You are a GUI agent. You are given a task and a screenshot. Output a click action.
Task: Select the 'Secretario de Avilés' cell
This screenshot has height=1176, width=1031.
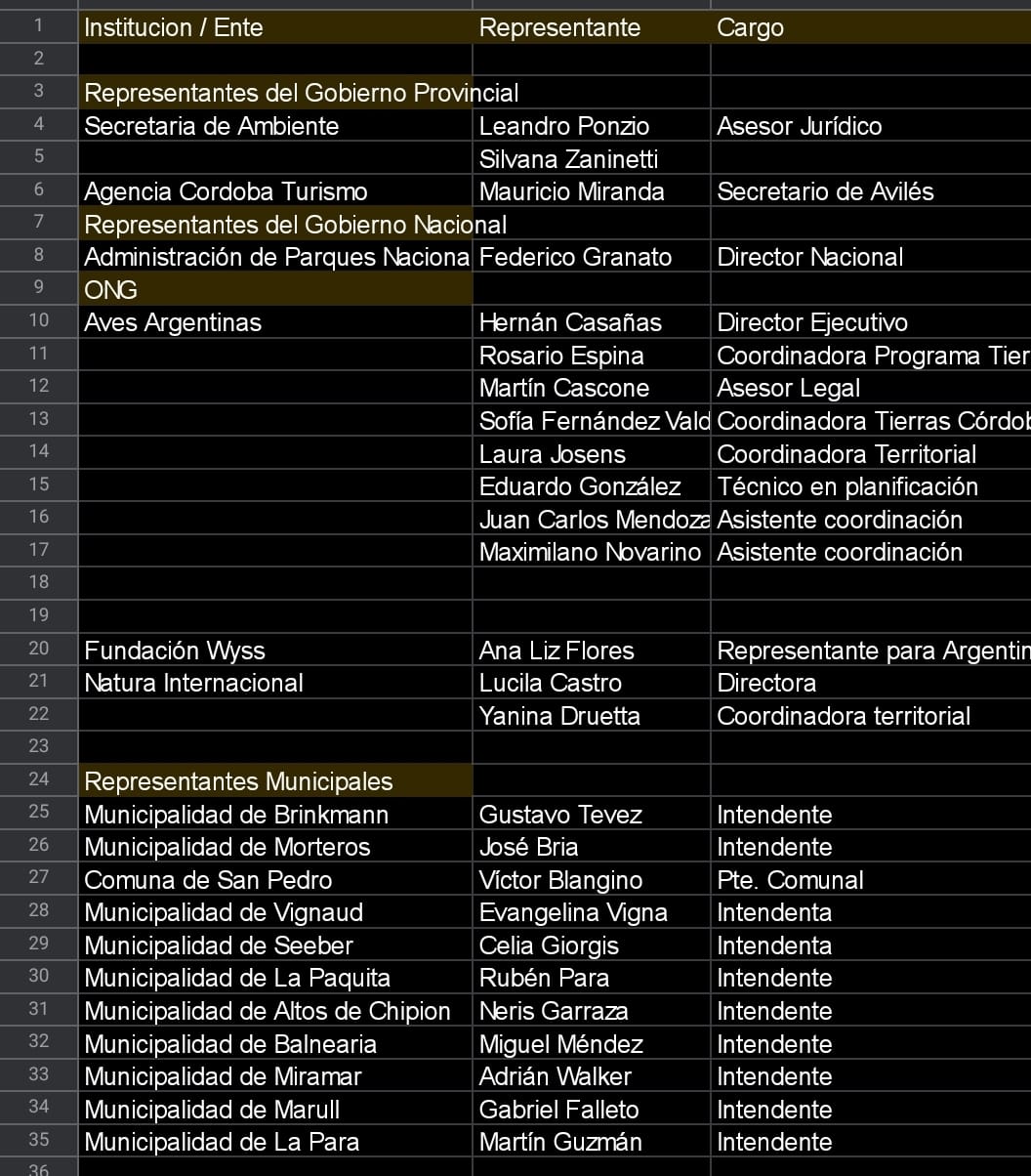click(x=871, y=191)
